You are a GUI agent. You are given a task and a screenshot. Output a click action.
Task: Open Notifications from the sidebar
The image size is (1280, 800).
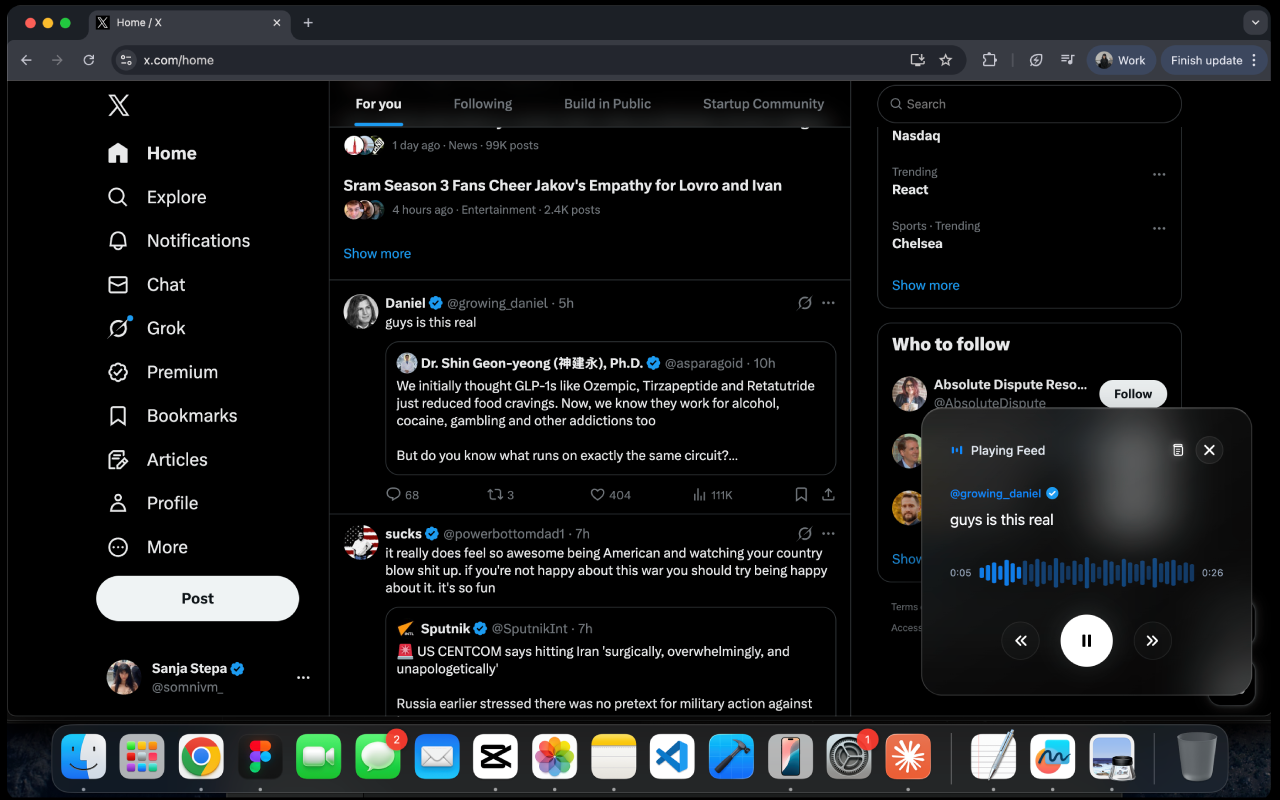tap(198, 240)
